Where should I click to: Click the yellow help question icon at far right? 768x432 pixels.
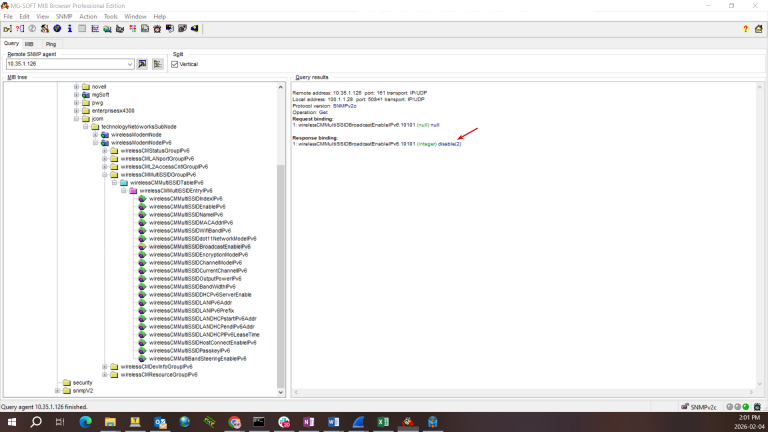pos(745,29)
